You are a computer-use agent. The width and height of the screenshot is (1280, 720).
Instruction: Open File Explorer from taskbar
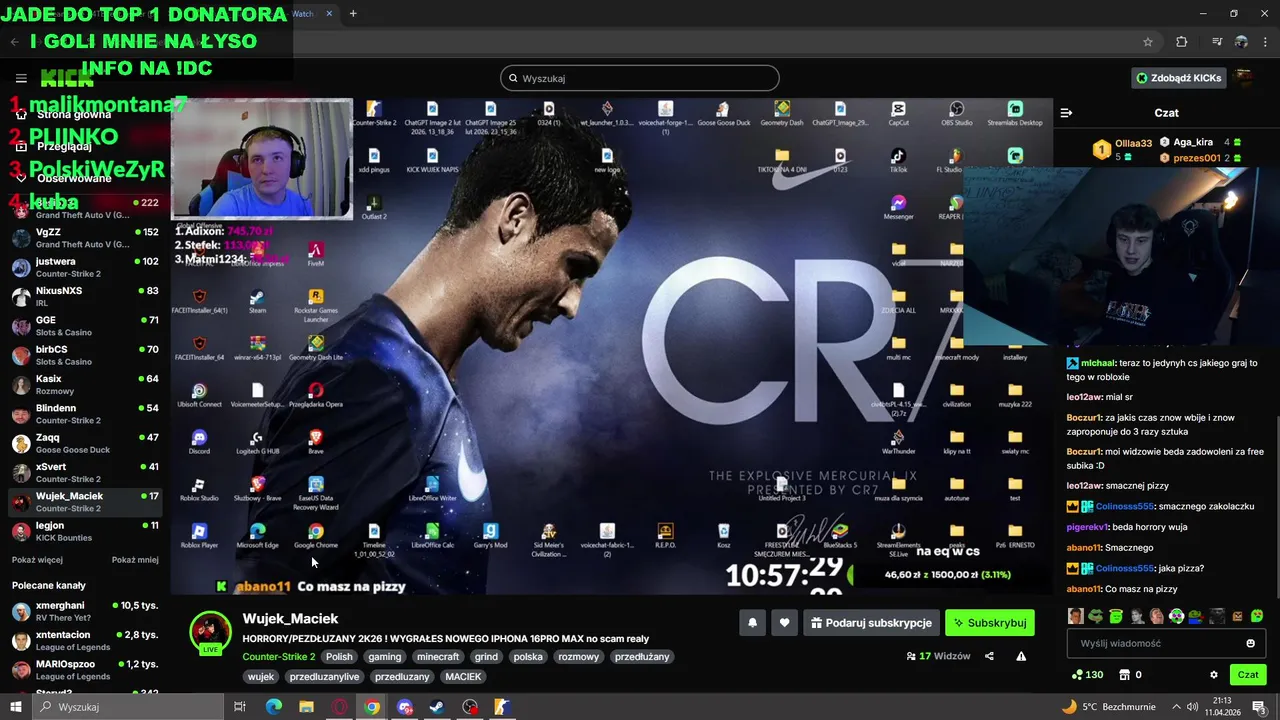tap(307, 707)
